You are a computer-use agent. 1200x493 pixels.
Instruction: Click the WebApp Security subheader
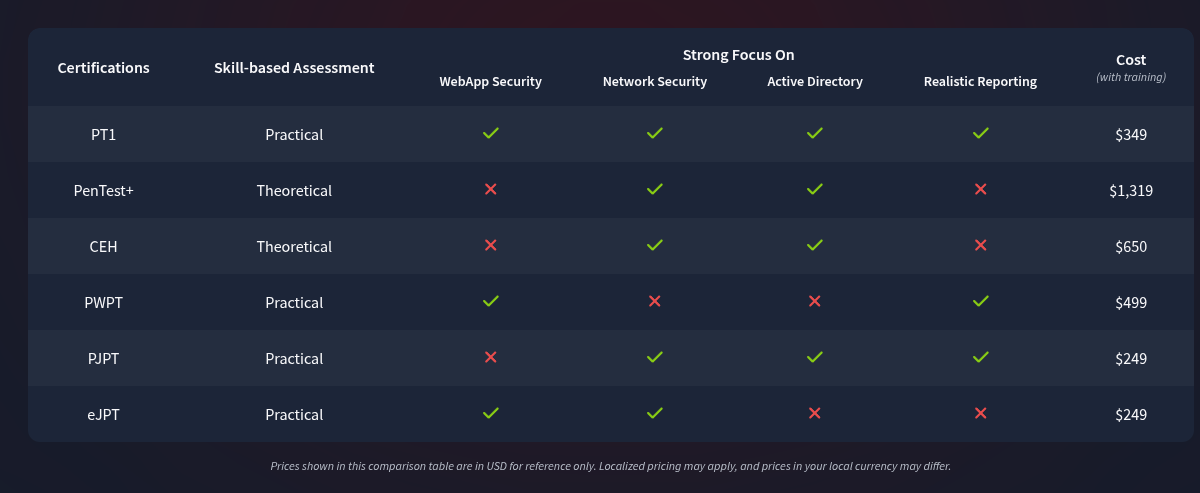tap(490, 82)
